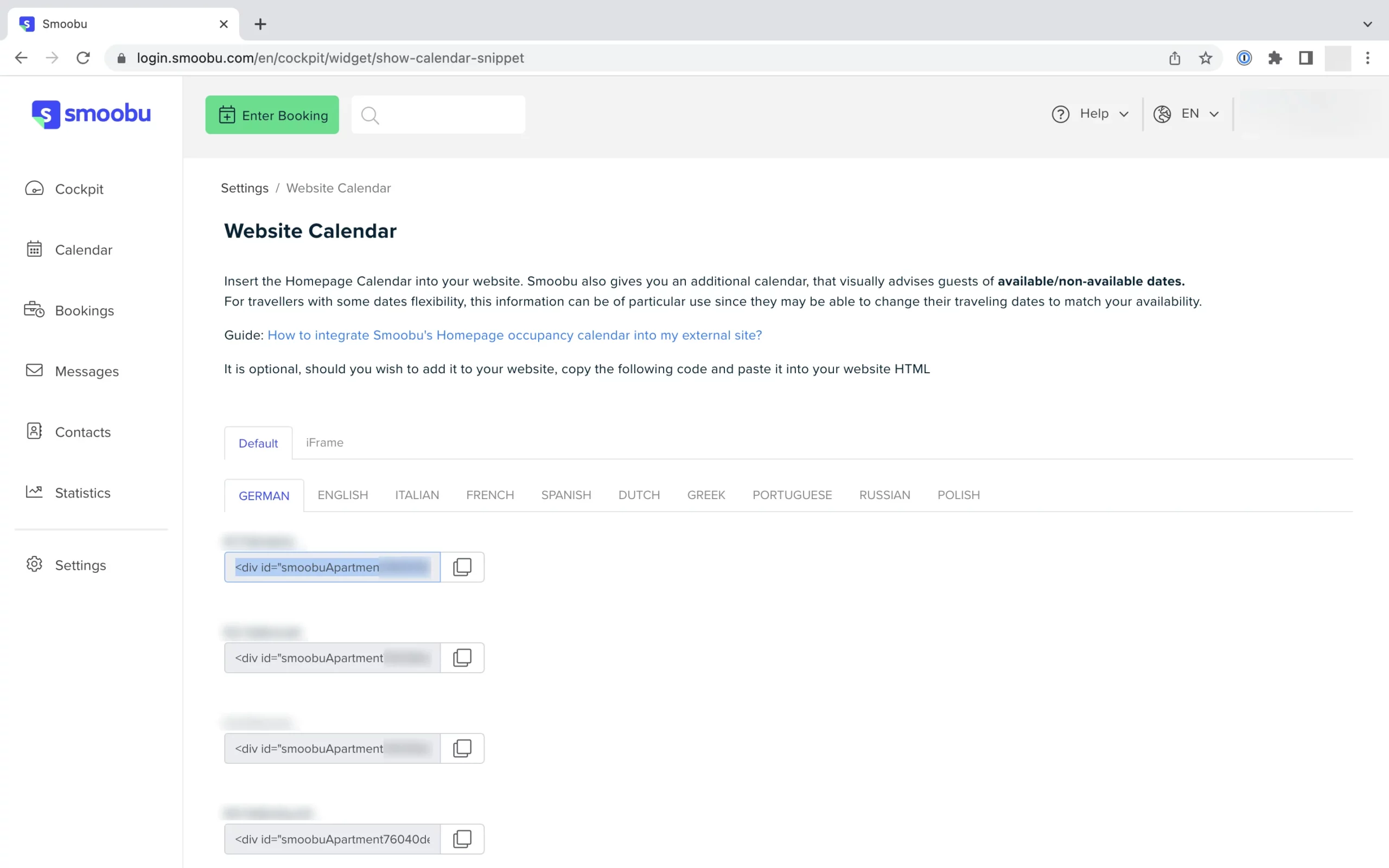The image size is (1389, 868).
Task: Click the browser profile avatar
Action: [1337, 58]
